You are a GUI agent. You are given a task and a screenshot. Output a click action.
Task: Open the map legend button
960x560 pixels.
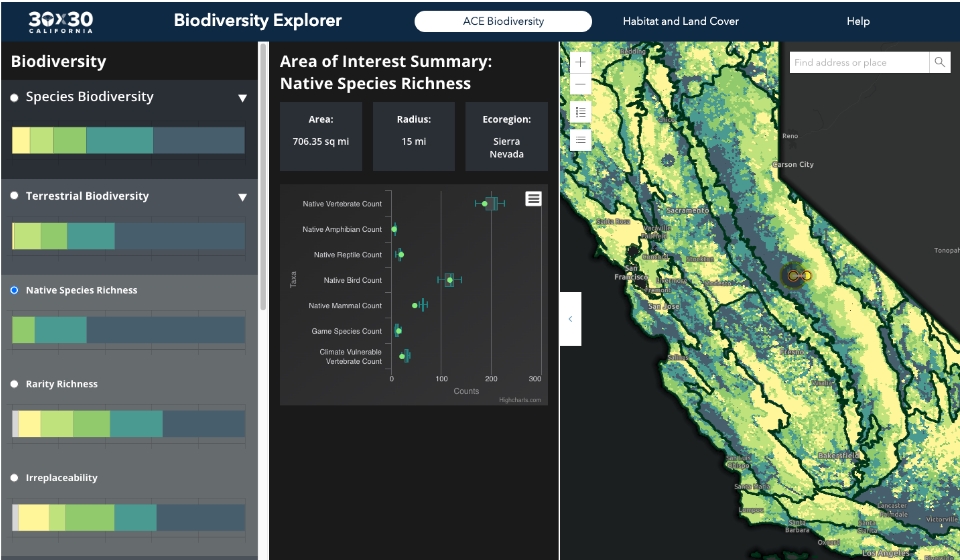tap(581, 113)
